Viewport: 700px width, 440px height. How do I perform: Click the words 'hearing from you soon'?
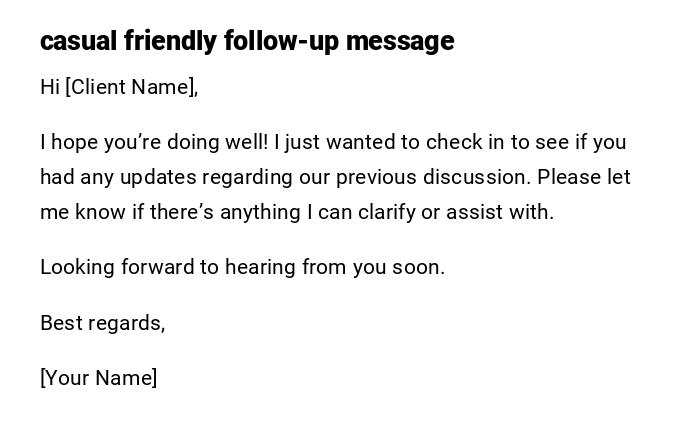pyautogui.click(x=335, y=267)
